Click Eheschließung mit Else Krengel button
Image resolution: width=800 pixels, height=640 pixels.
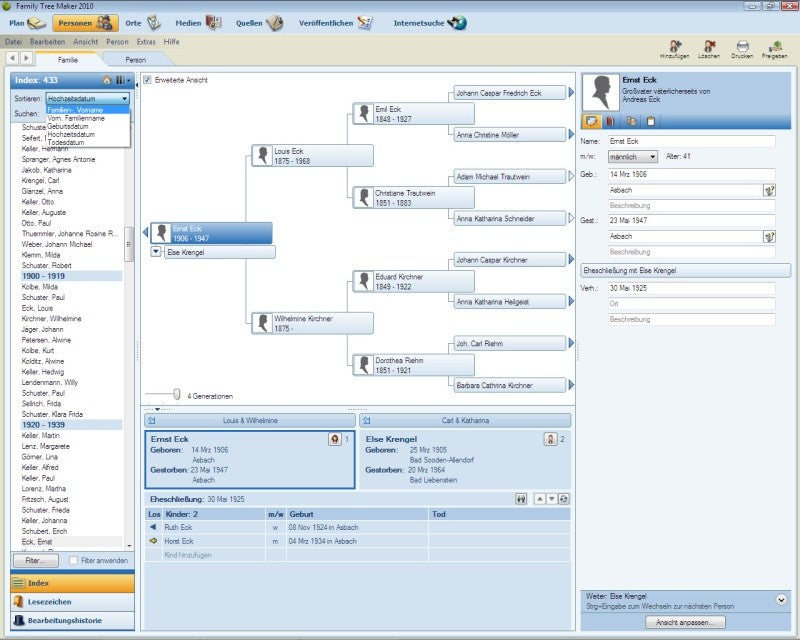[686, 270]
